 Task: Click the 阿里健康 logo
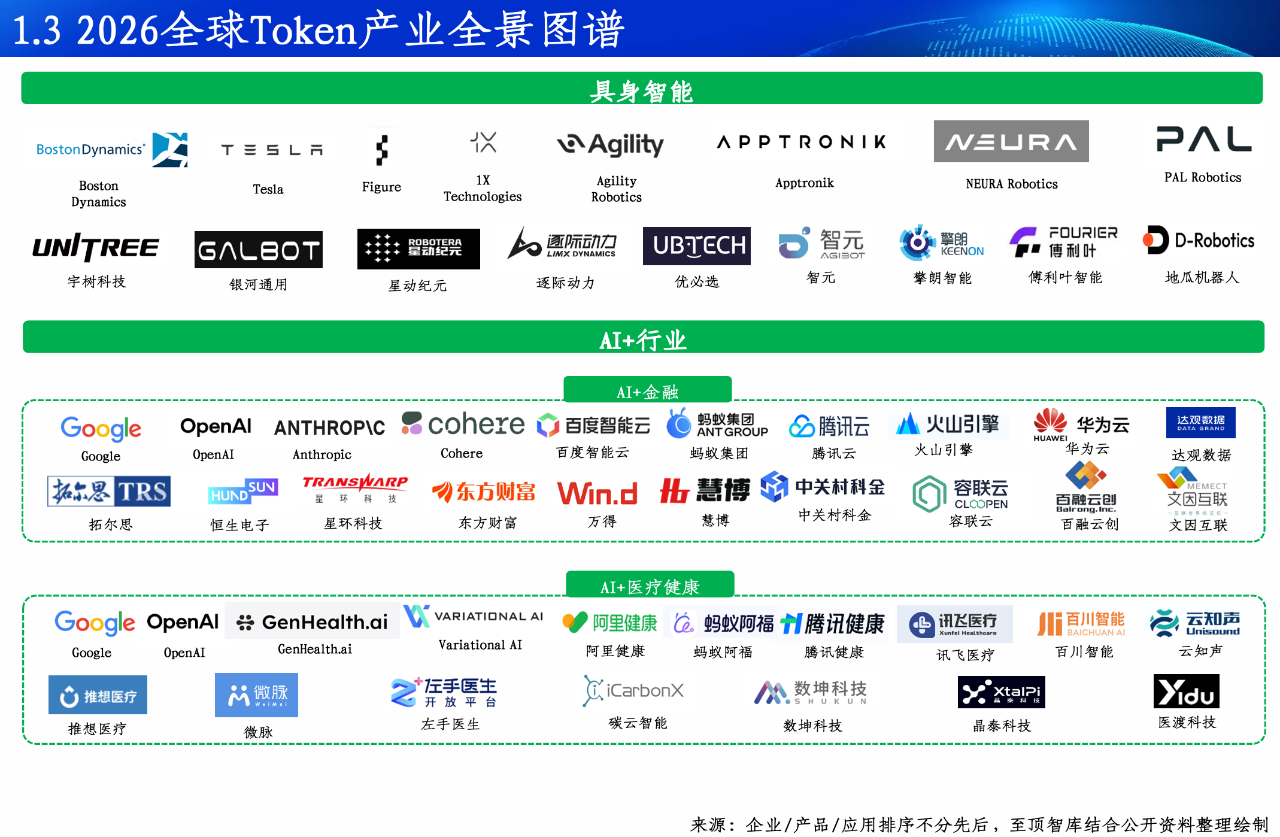(610, 623)
